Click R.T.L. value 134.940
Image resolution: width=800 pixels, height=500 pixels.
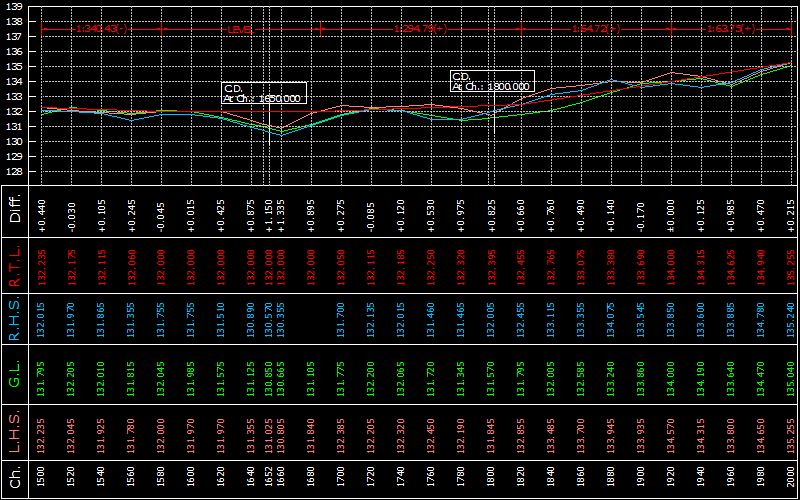(x=761, y=267)
